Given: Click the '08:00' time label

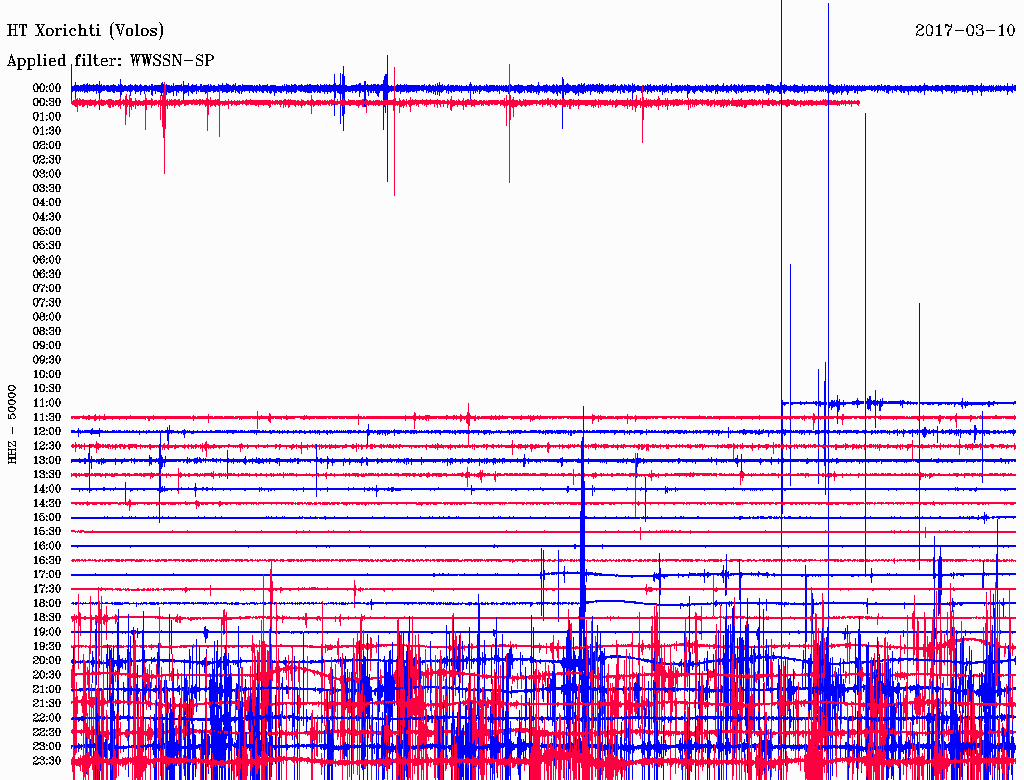Looking at the screenshot, I should (47, 317).
